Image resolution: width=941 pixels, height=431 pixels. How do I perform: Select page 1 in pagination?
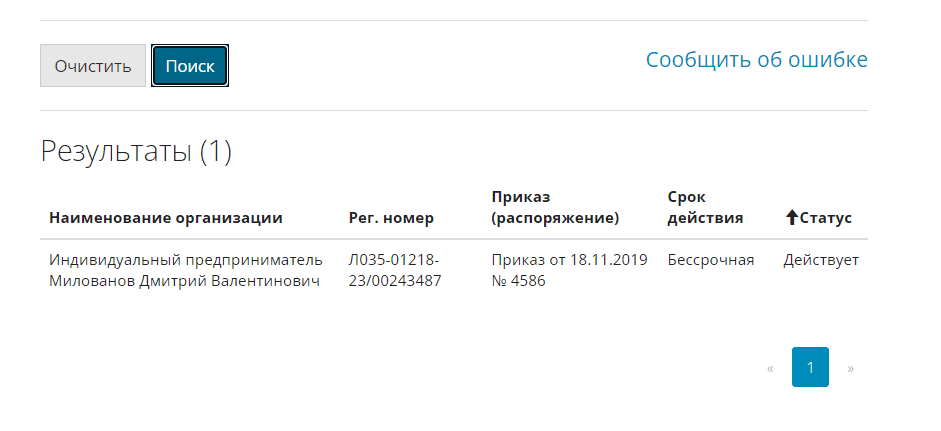point(810,368)
